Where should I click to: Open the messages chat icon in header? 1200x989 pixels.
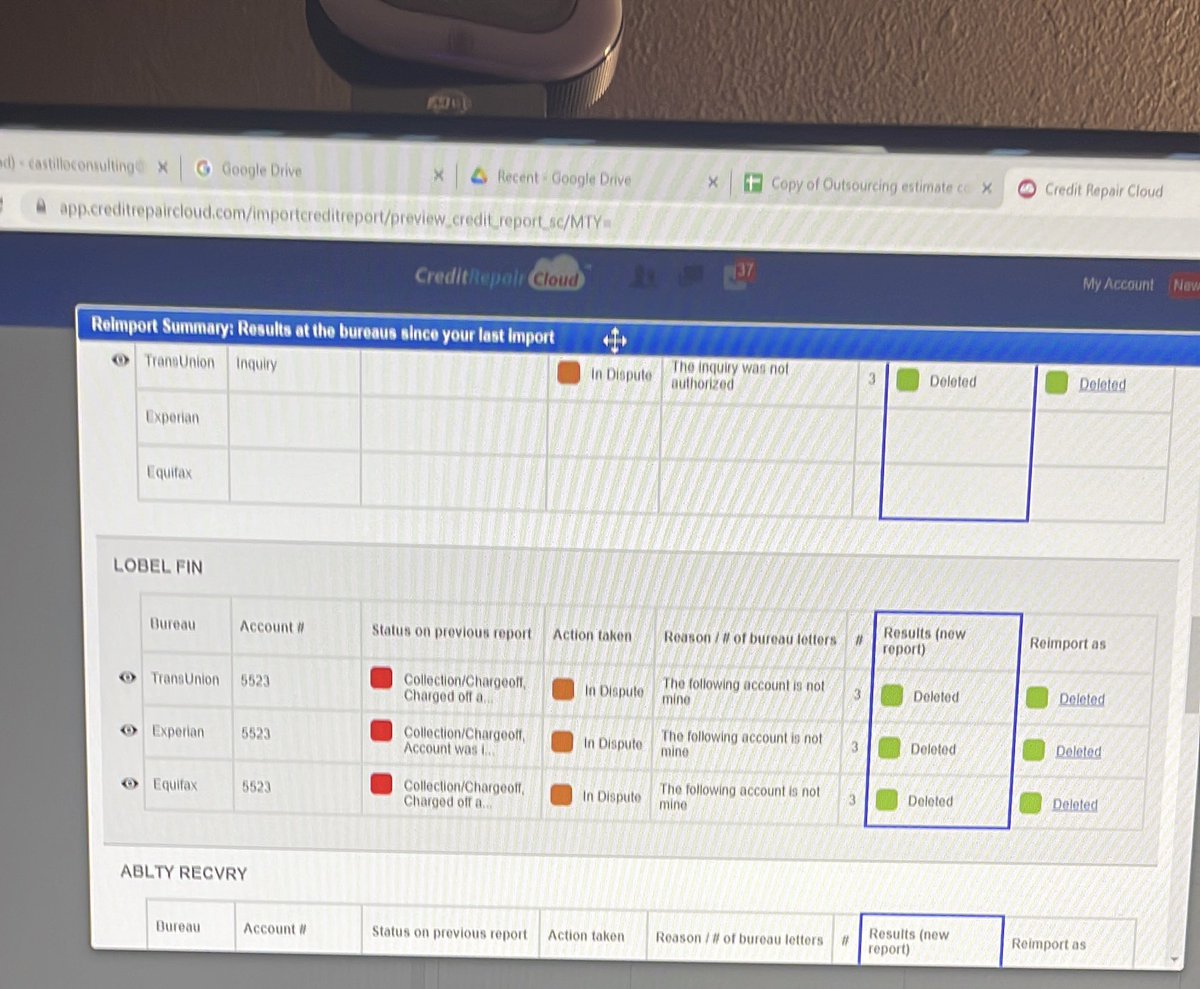pyautogui.click(x=691, y=276)
